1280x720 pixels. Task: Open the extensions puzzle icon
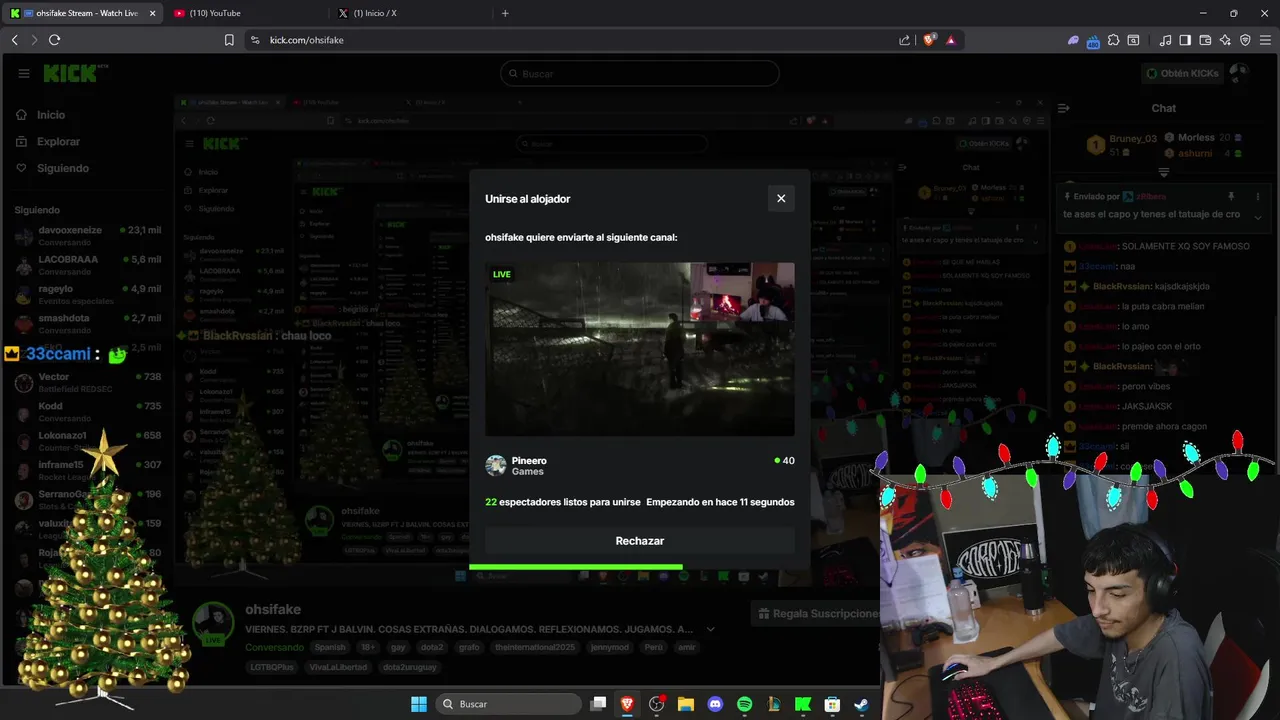click(x=1113, y=40)
